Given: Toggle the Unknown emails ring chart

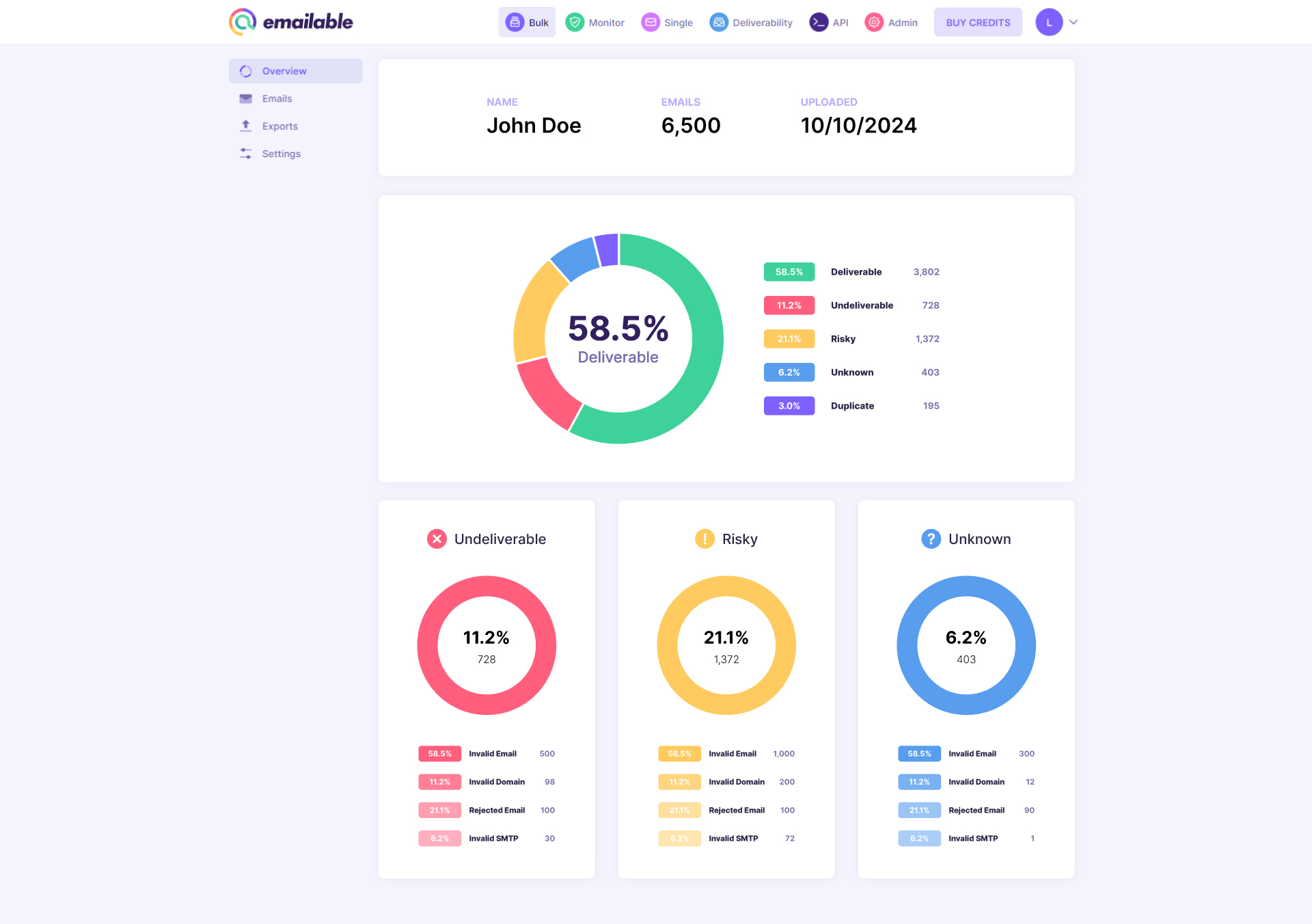Looking at the screenshot, I should point(965,645).
